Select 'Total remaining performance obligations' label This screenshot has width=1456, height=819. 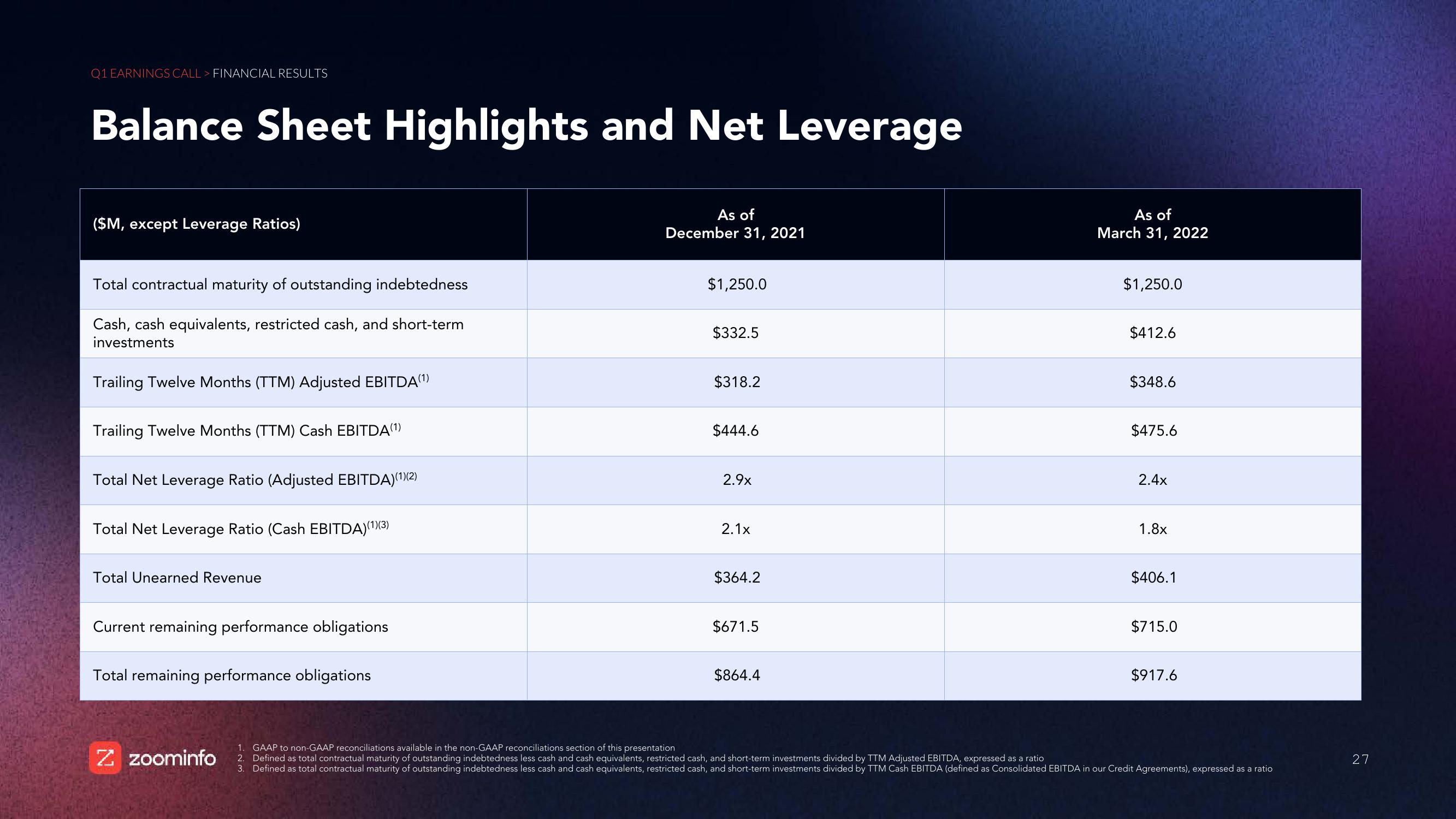pos(232,675)
